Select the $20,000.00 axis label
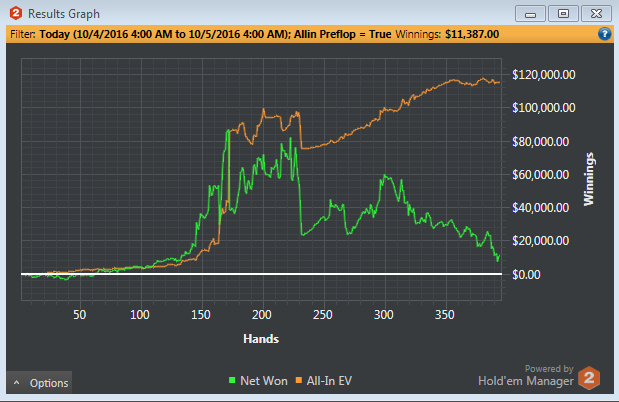Image resolution: width=619 pixels, height=402 pixels. [540, 240]
